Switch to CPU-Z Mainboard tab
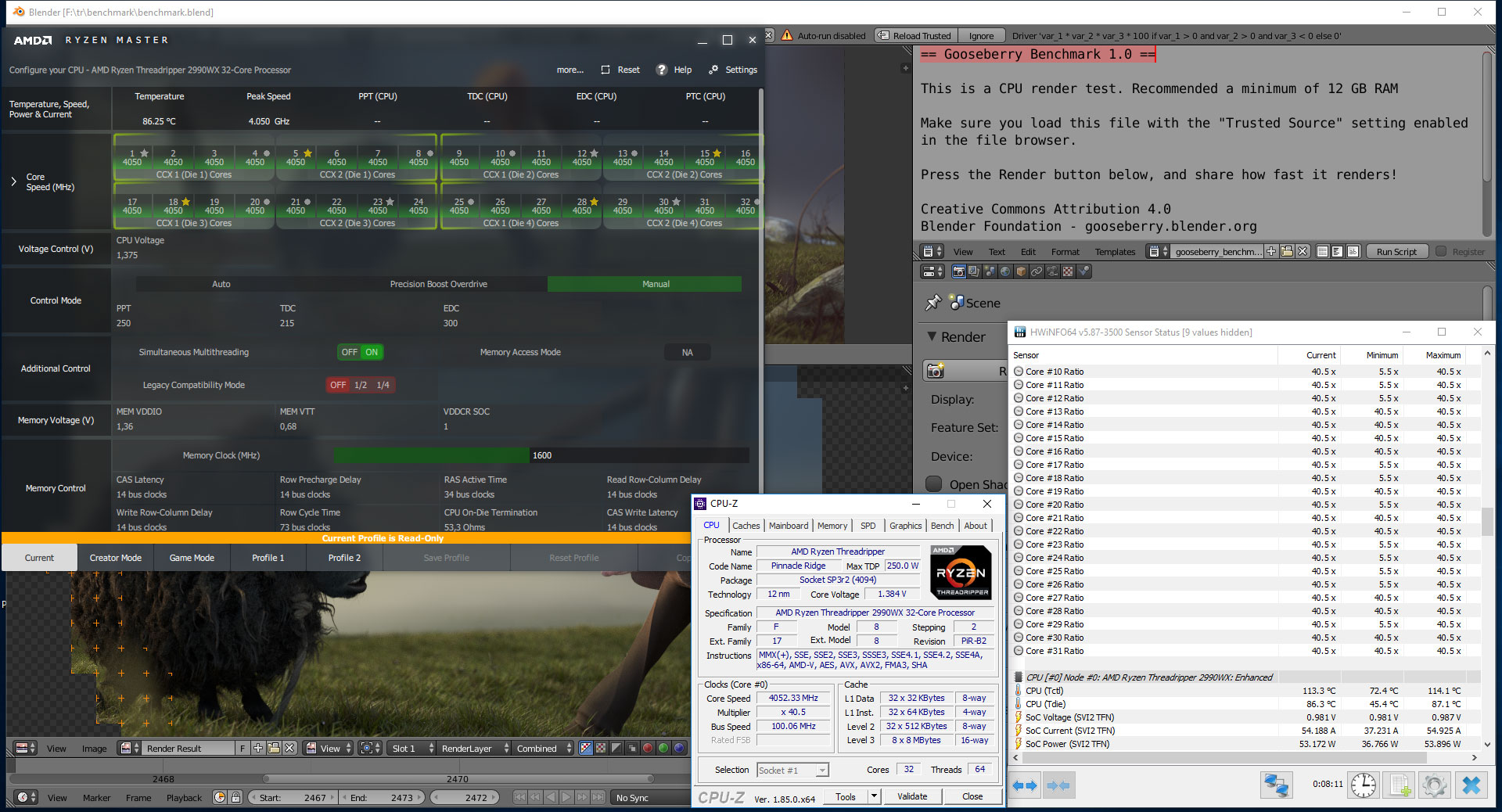The width and height of the screenshot is (1502, 812). coord(789,526)
